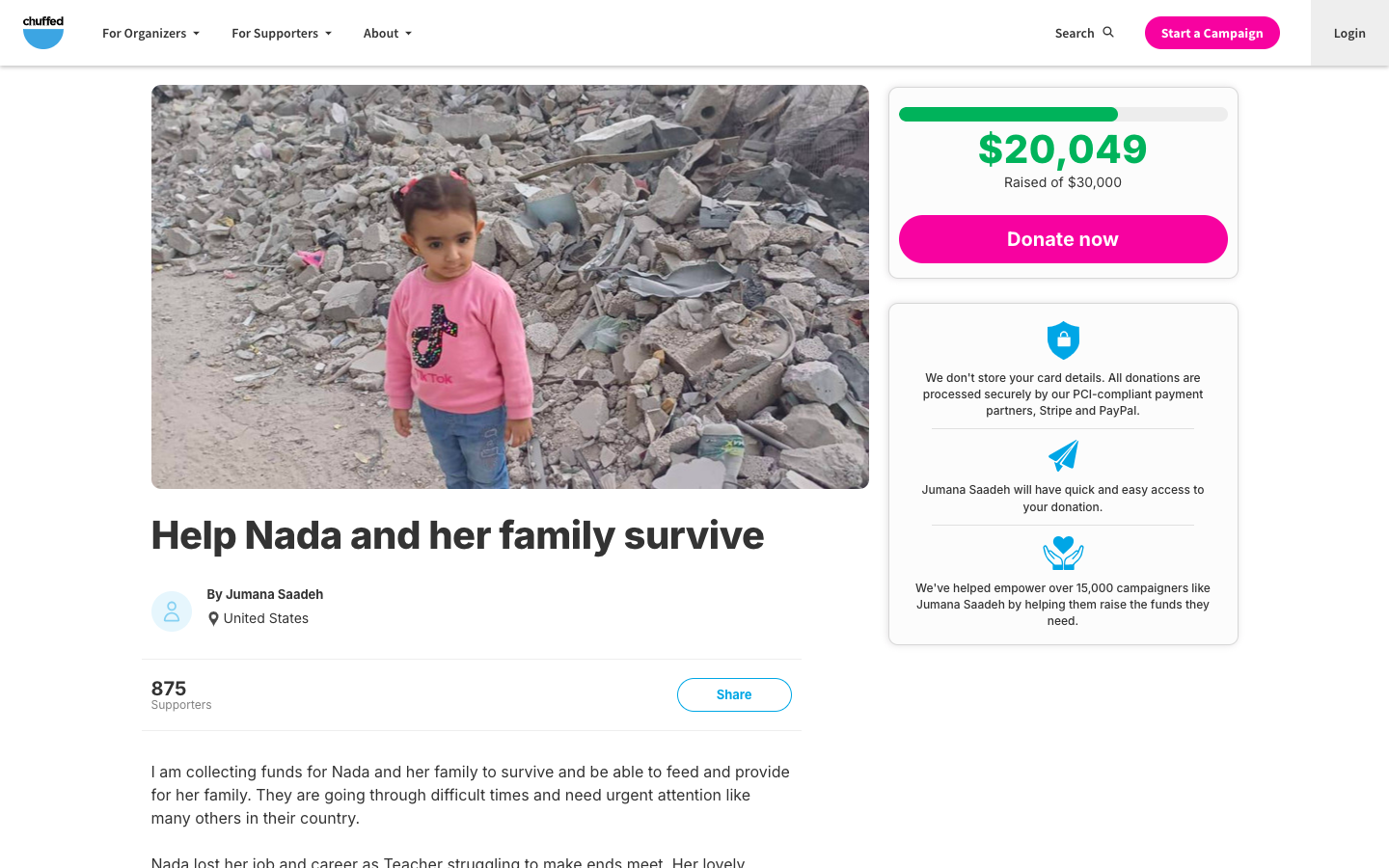The height and width of the screenshot is (868, 1389).
Task: Click the Search text in the navbar
Action: [x=1074, y=33]
